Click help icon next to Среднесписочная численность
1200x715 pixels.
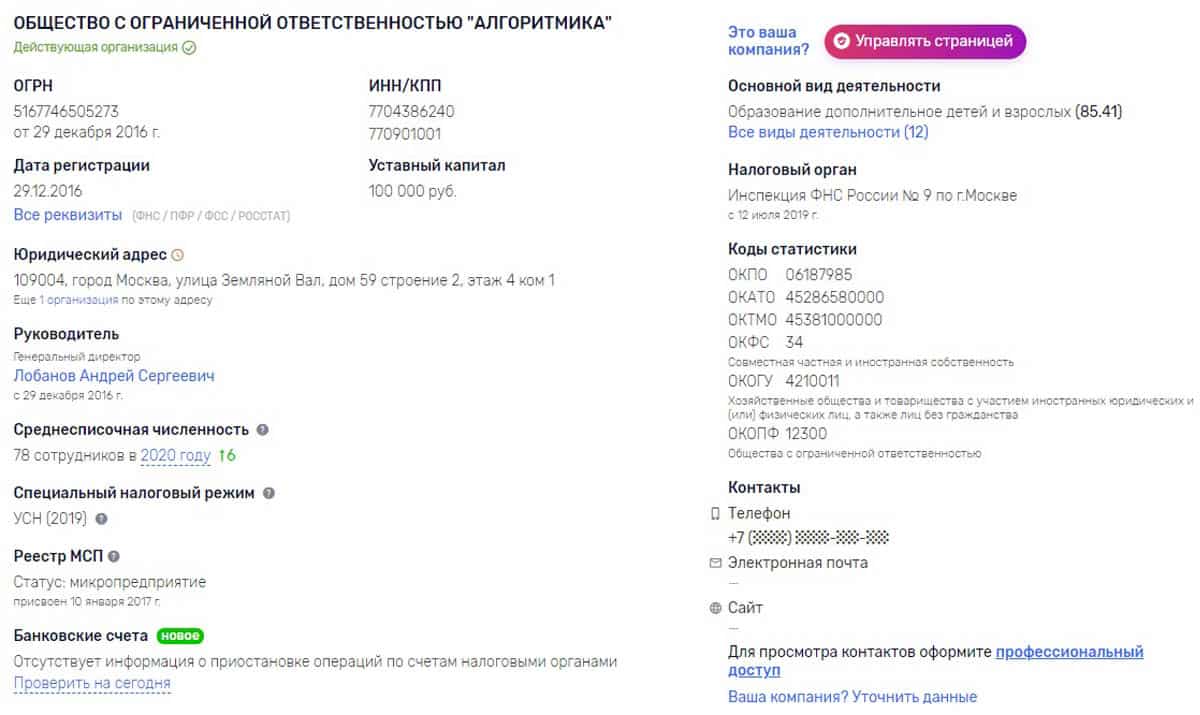pos(262,429)
